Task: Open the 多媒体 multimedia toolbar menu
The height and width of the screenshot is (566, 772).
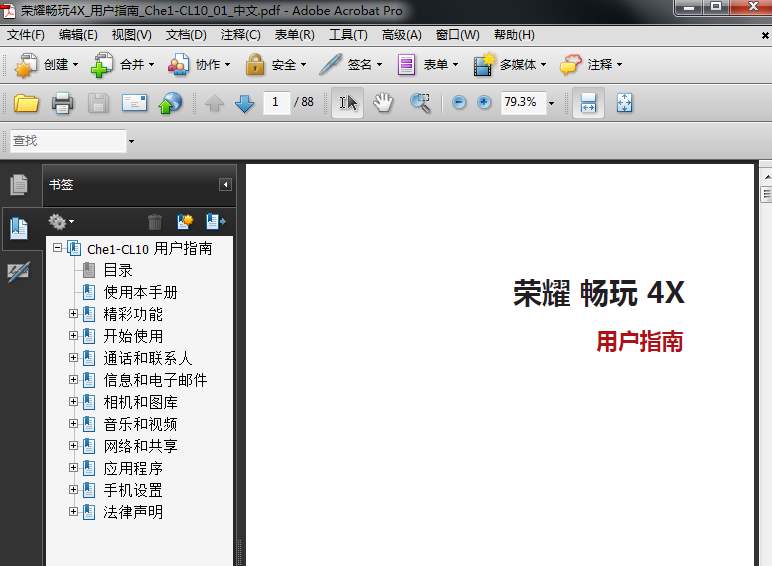Action: click(x=510, y=64)
